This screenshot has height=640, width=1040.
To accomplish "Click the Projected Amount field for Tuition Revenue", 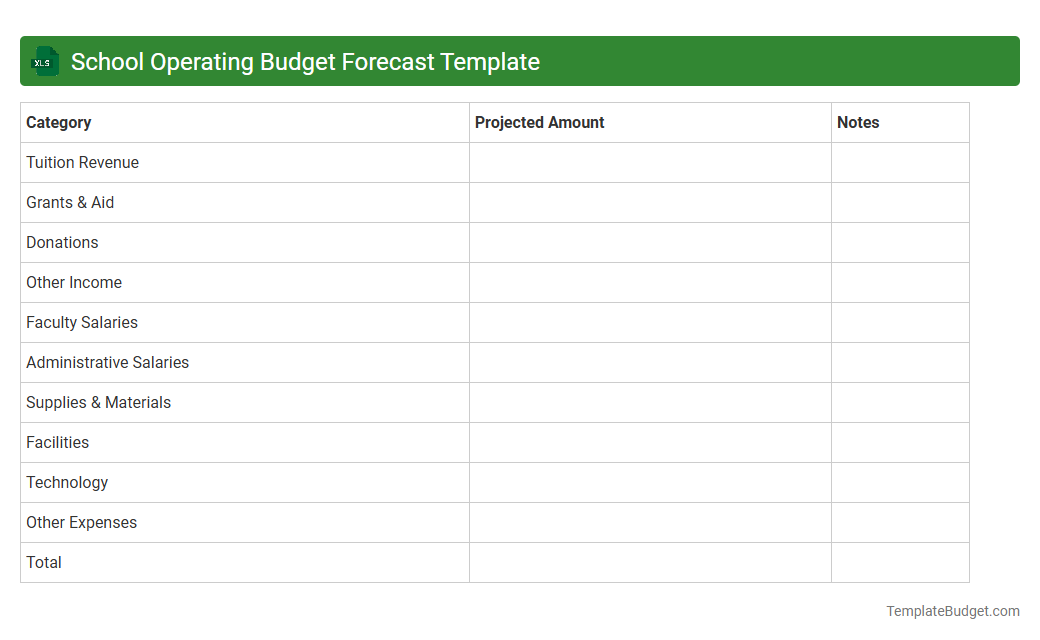I will (649, 162).
